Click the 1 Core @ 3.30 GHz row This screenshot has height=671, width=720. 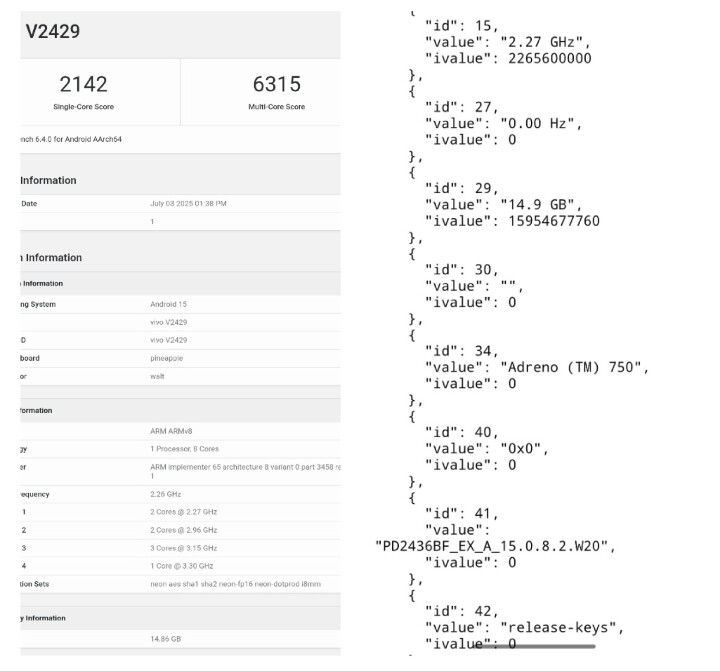(182, 566)
